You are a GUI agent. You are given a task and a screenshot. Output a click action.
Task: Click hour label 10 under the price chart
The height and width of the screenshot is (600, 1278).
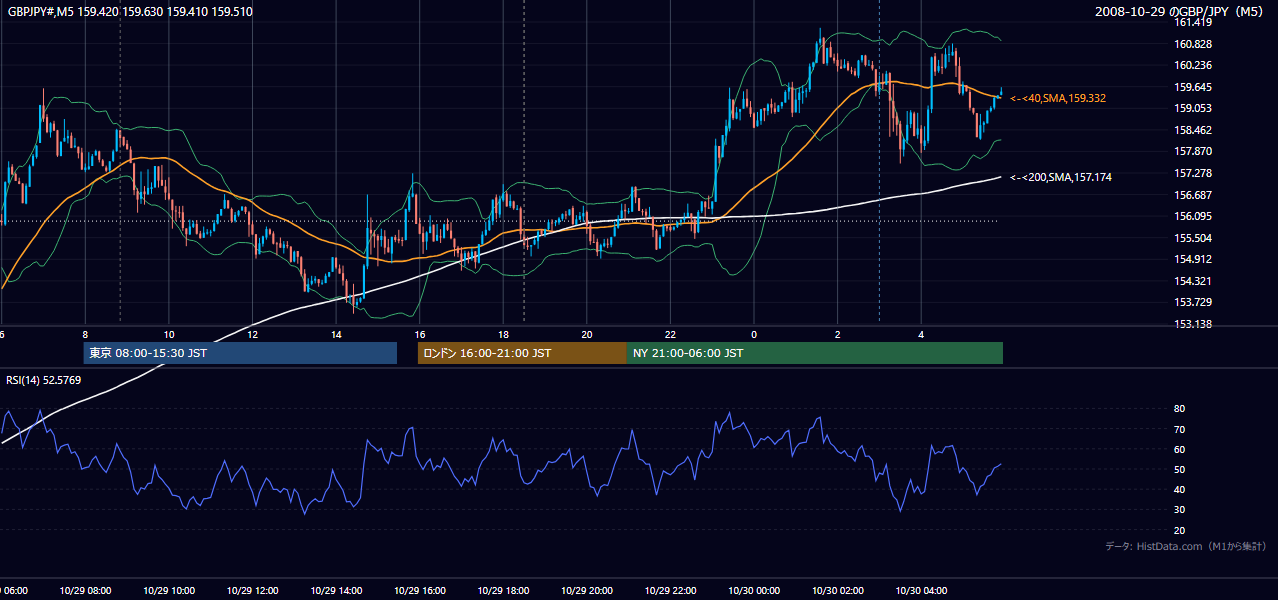(169, 334)
